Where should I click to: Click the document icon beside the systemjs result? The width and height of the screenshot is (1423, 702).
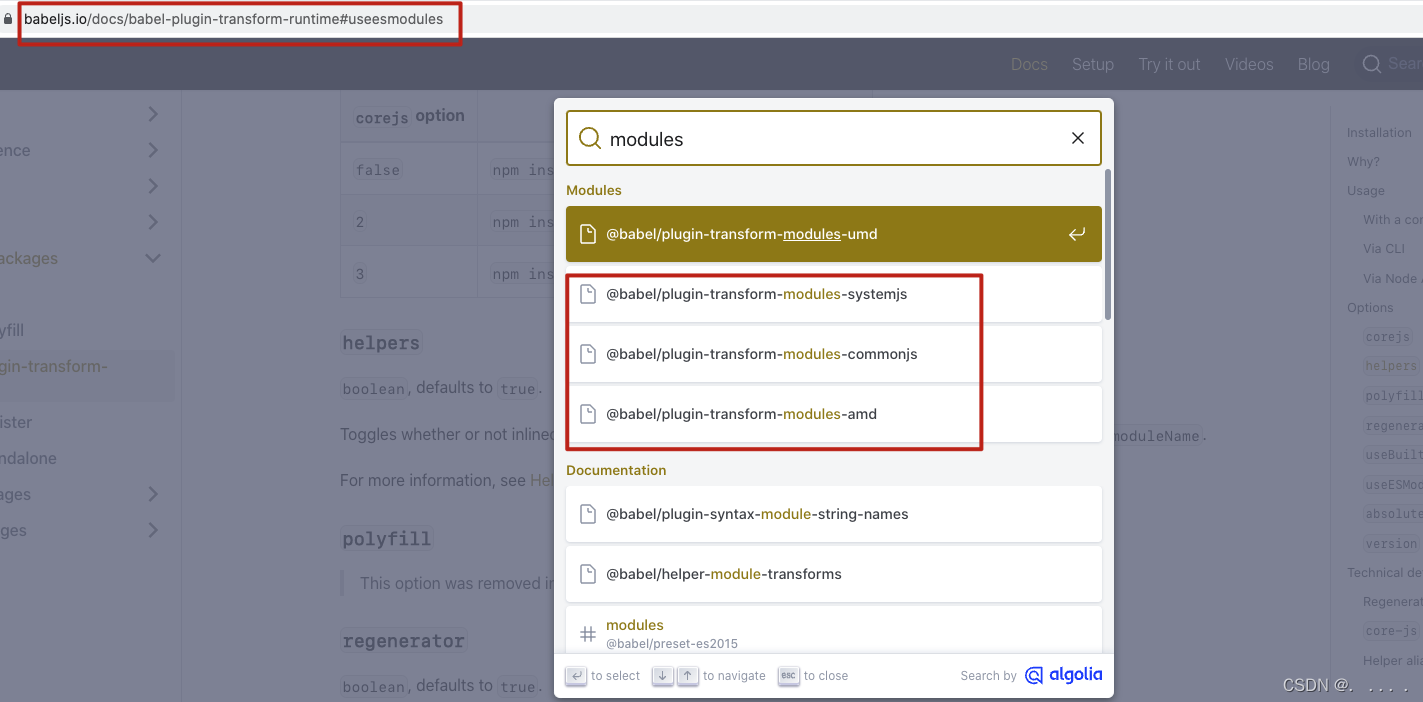coord(588,294)
